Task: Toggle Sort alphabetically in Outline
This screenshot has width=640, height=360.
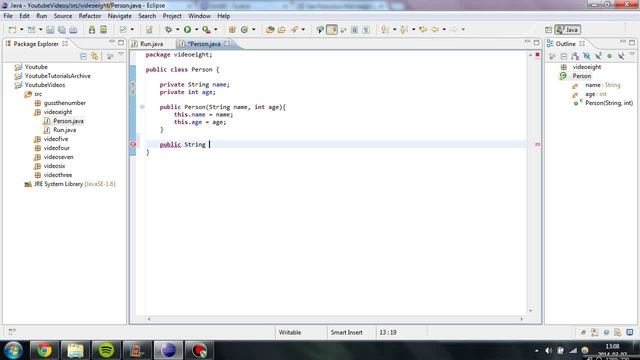Action: point(575,56)
